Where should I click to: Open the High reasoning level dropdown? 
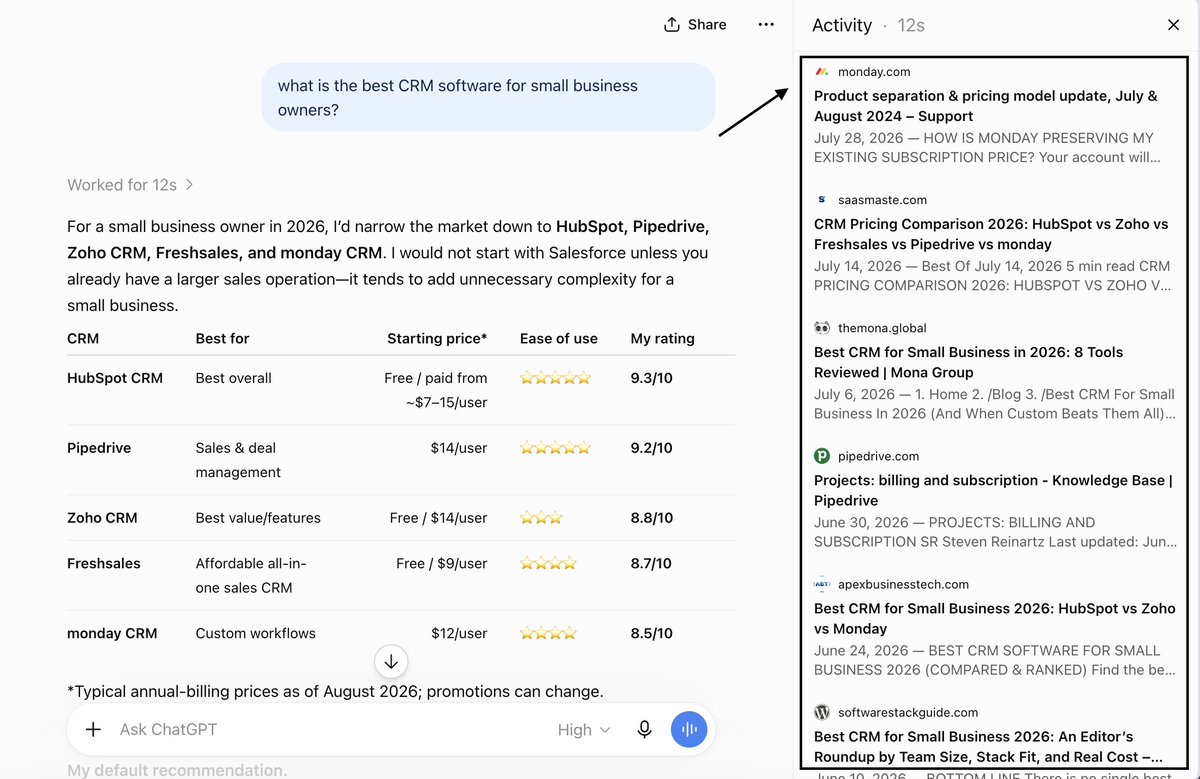click(x=584, y=730)
